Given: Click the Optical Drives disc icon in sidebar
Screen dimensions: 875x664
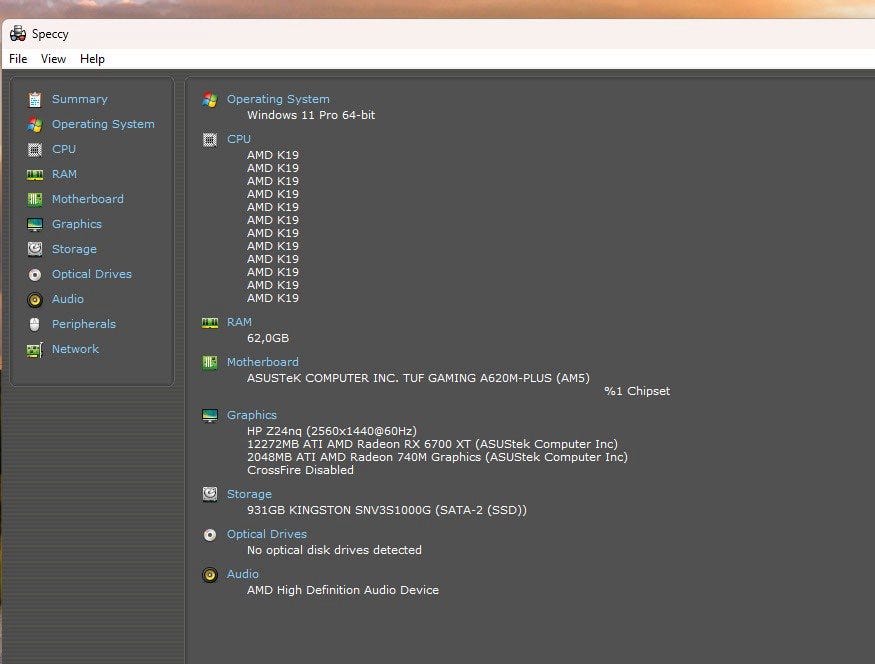Looking at the screenshot, I should [x=35, y=274].
